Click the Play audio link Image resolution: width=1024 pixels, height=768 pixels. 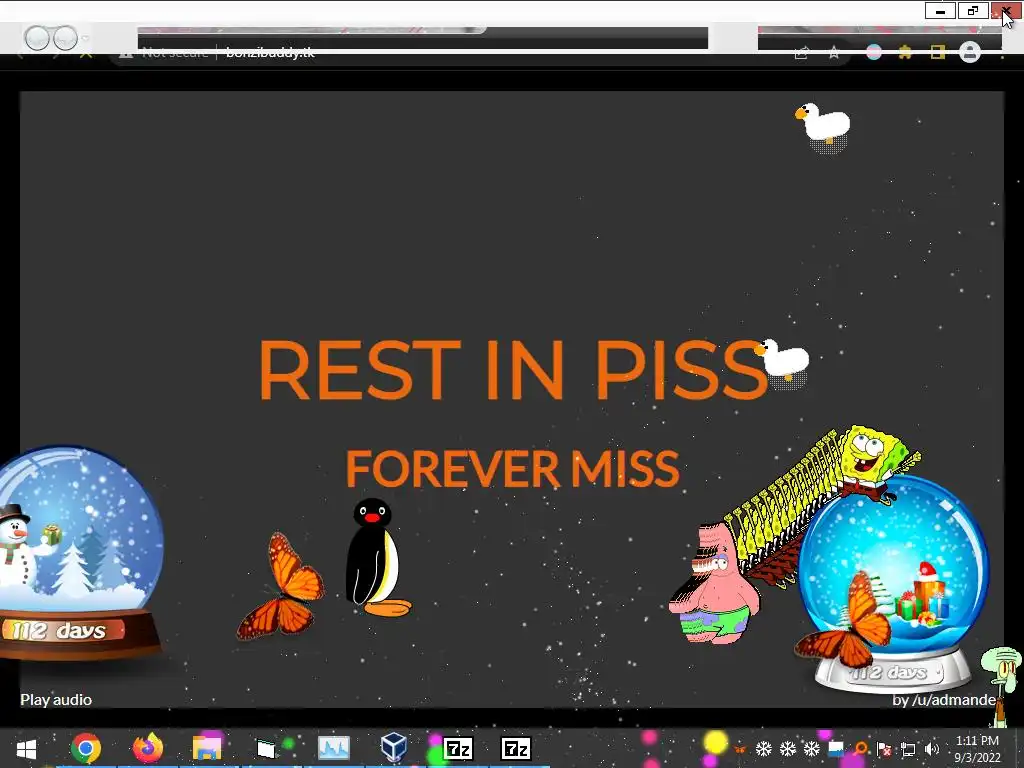pyautogui.click(x=56, y=699)
